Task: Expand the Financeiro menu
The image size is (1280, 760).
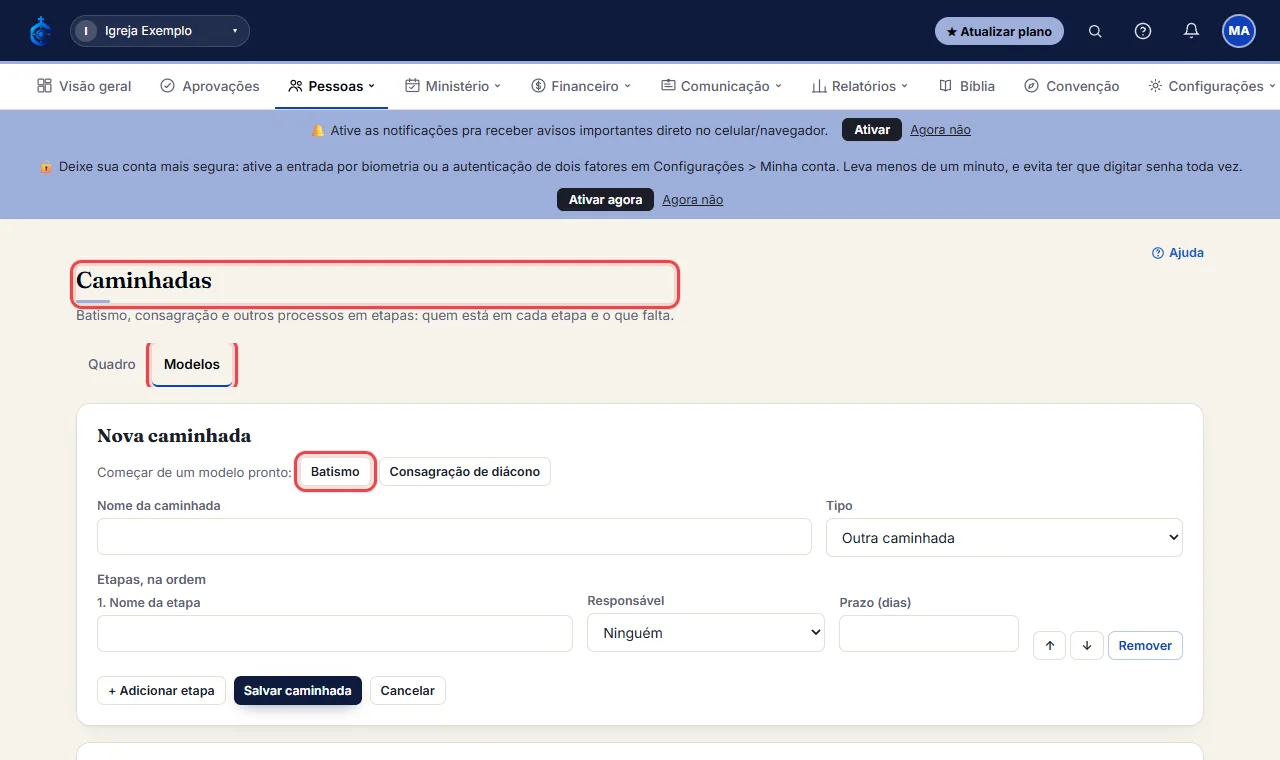Action: 581,86
